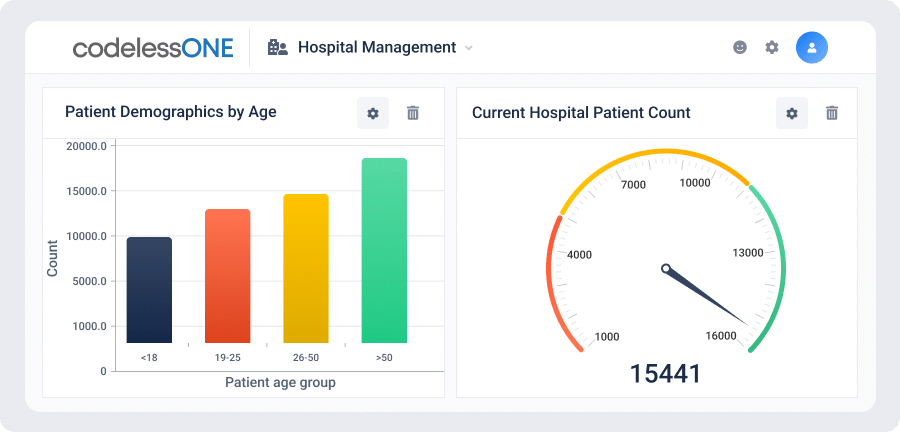
Task: Click the Patient Demographics by Age title
Action: 170,112
